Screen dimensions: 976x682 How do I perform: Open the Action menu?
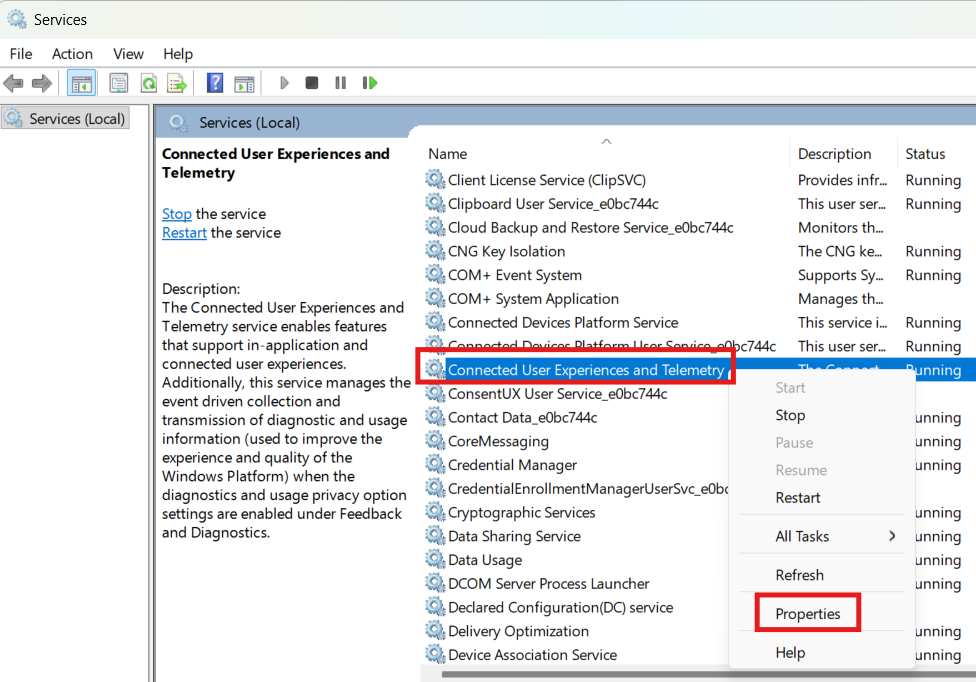[72, 54]
